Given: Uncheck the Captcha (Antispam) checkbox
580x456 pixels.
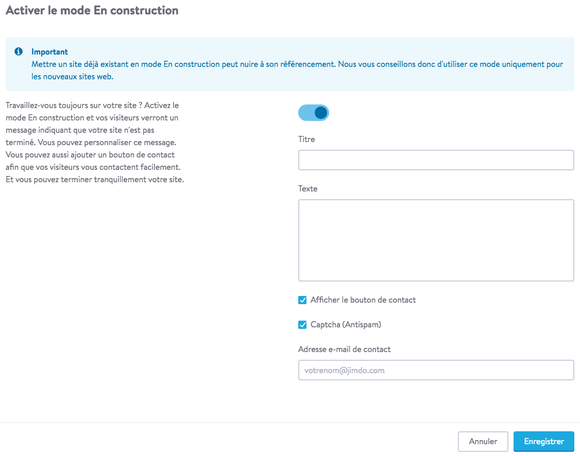Looking at the screenshot, I should [302, 325].
